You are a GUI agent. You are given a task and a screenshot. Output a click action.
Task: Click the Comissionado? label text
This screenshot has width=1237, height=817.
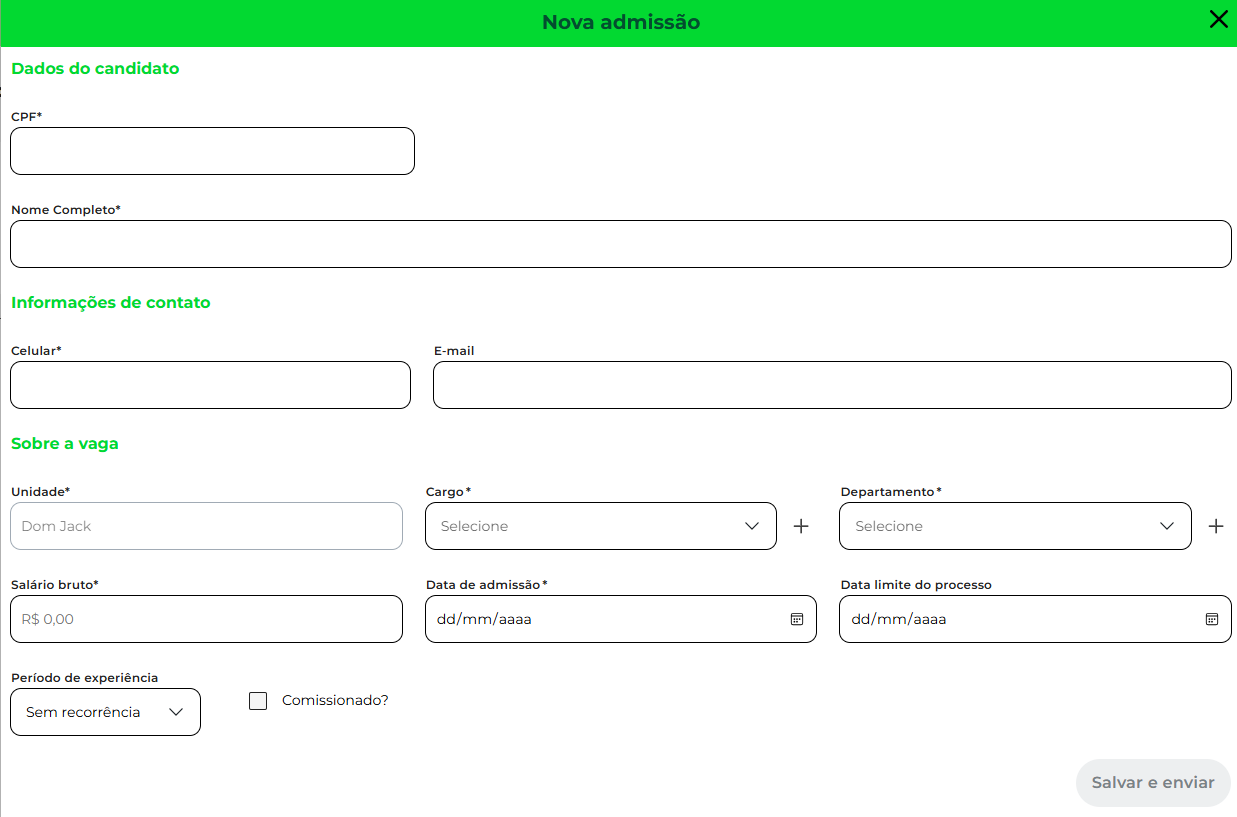[335, 701]
